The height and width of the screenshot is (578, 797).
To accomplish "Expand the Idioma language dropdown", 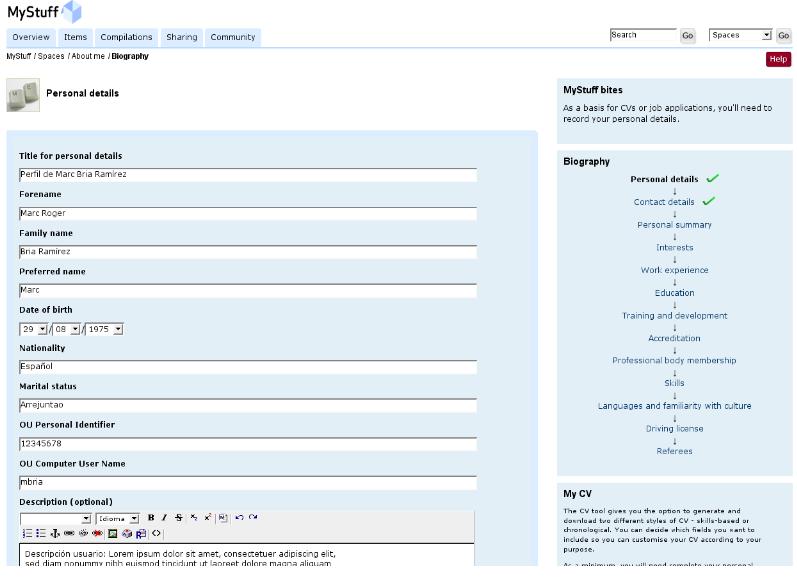I will (x=133, y=519).
